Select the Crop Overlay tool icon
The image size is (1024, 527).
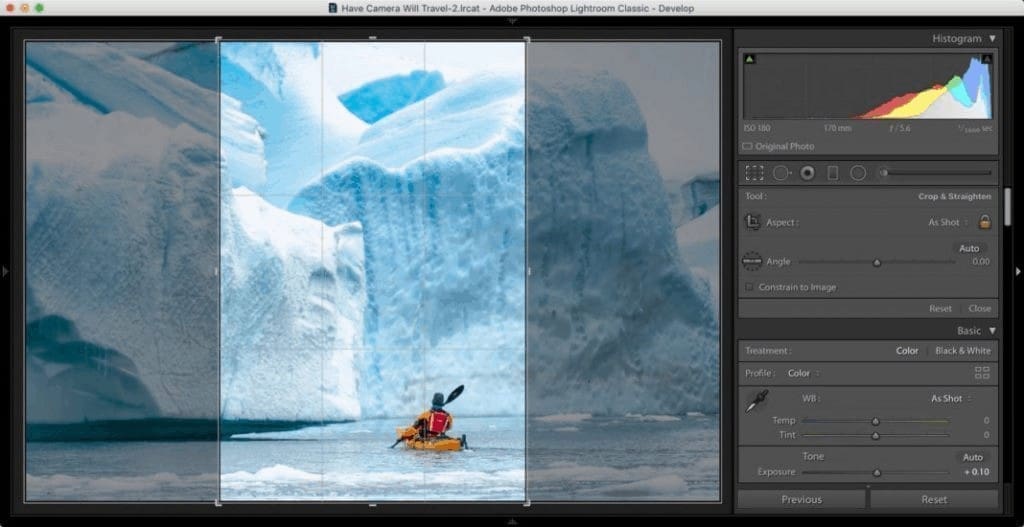(754, 173)
